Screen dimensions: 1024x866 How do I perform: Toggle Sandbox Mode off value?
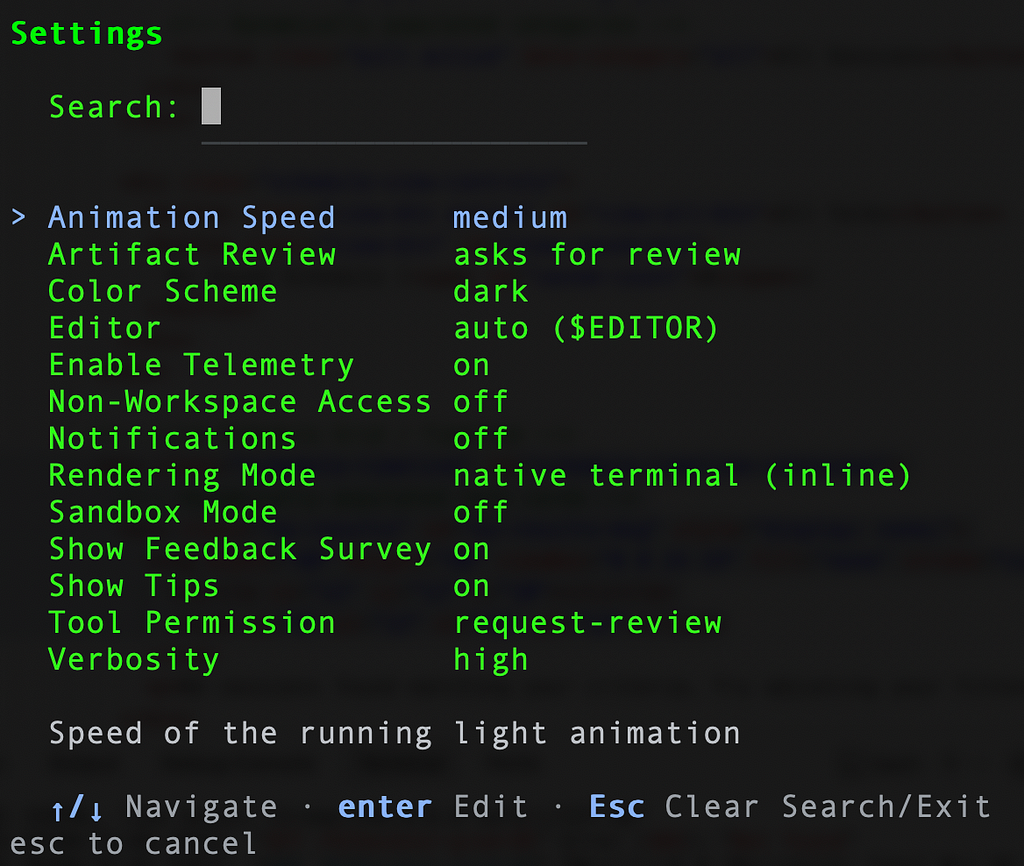tap(481, 512)
